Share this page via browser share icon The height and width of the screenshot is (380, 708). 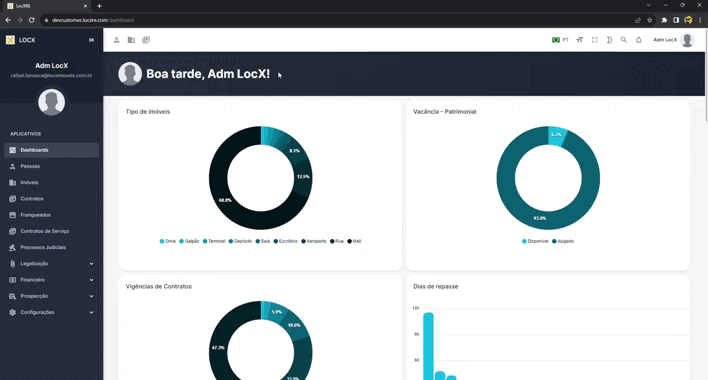point(638,20)
